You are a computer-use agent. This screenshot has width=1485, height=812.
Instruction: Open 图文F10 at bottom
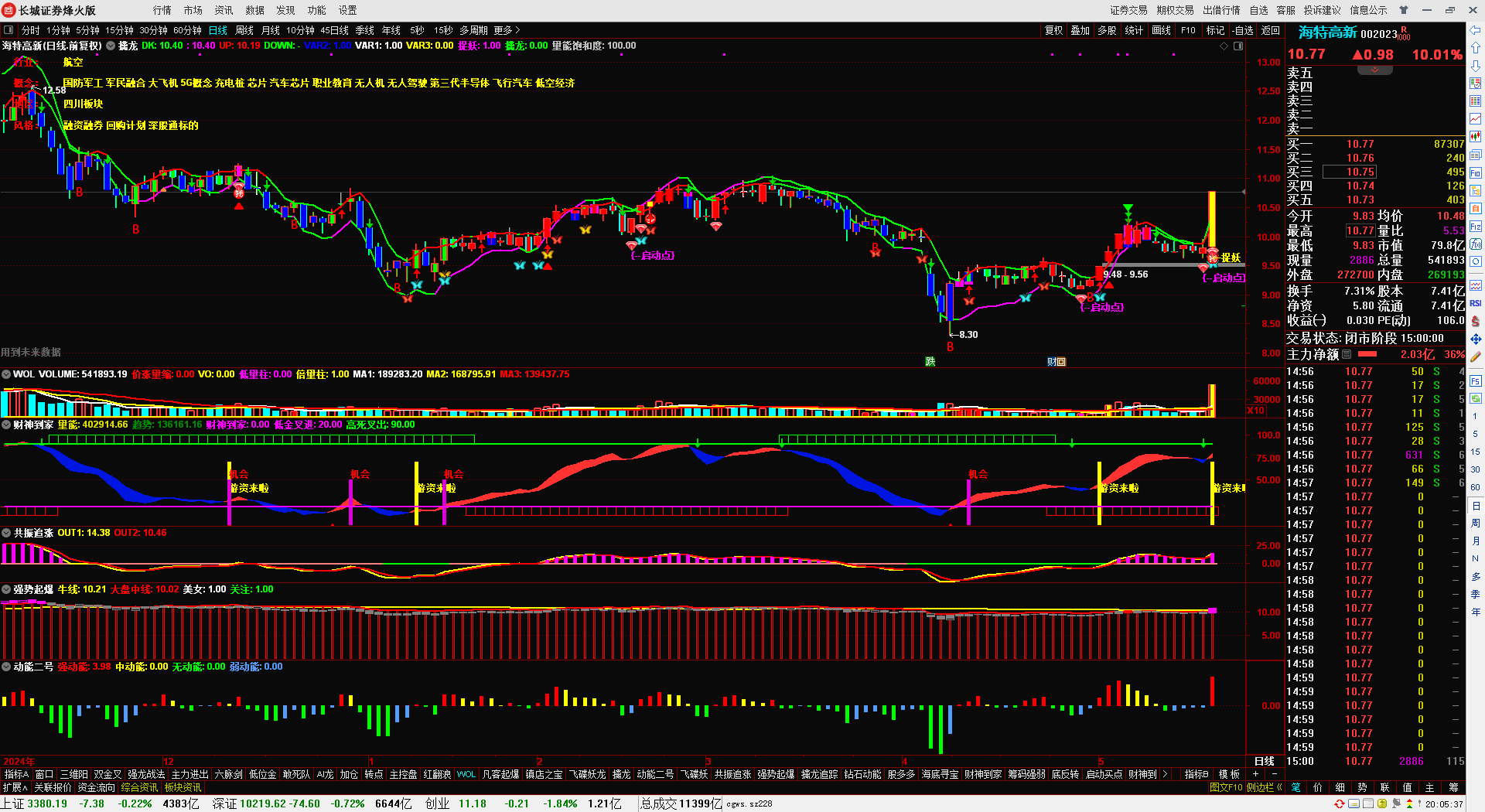tap(1226, 787)
